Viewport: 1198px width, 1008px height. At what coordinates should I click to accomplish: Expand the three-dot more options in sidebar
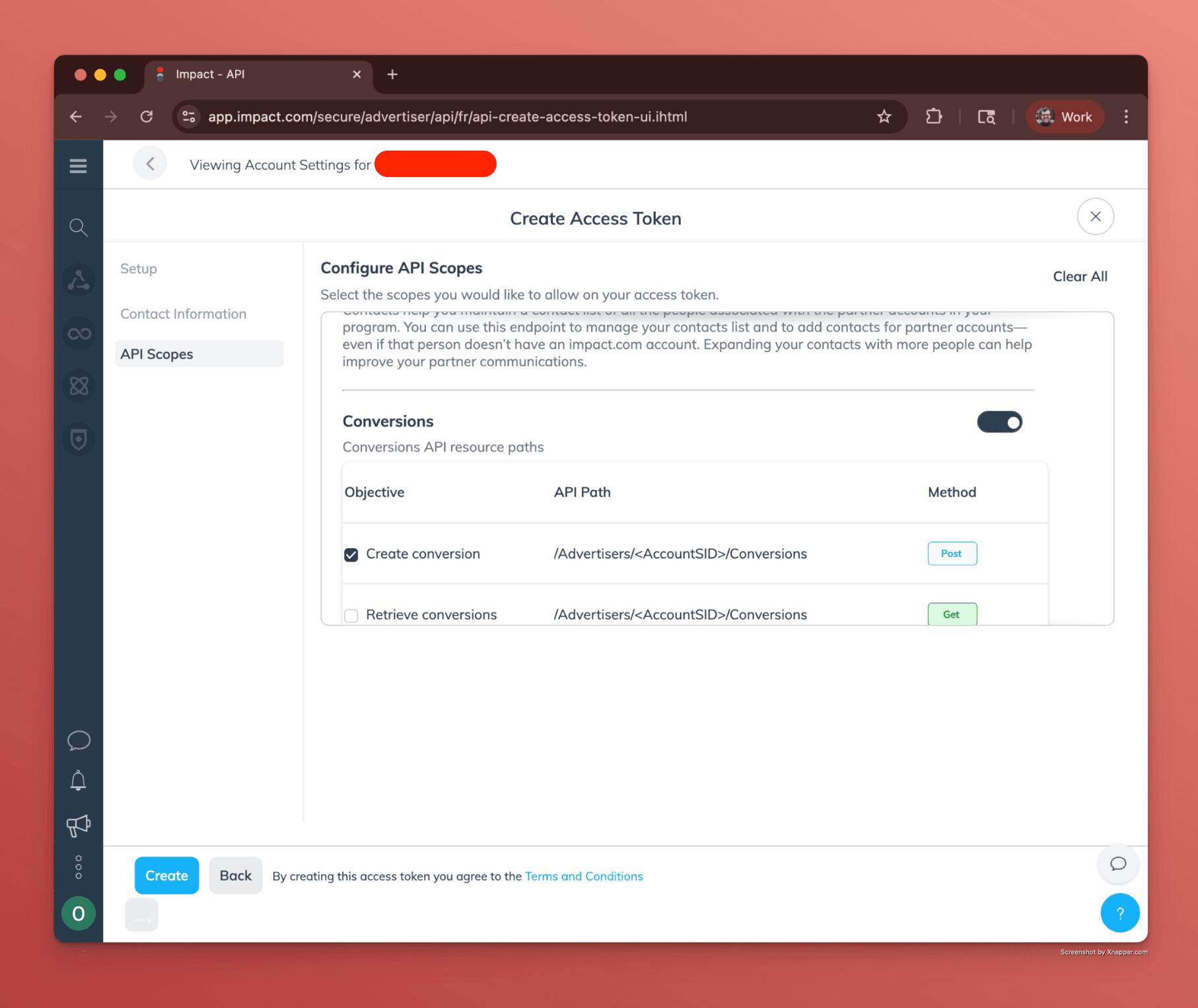click(78, 867)
